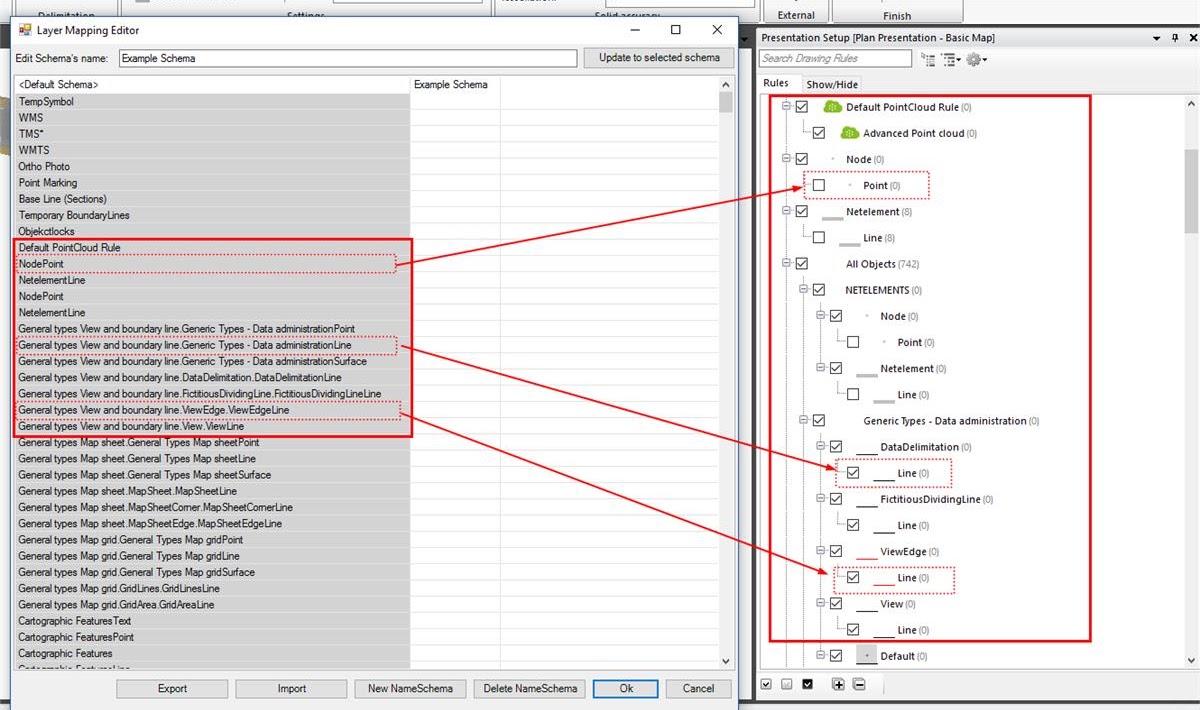Open the Presentation Setup panel options arrow

tap(1157, 38)
